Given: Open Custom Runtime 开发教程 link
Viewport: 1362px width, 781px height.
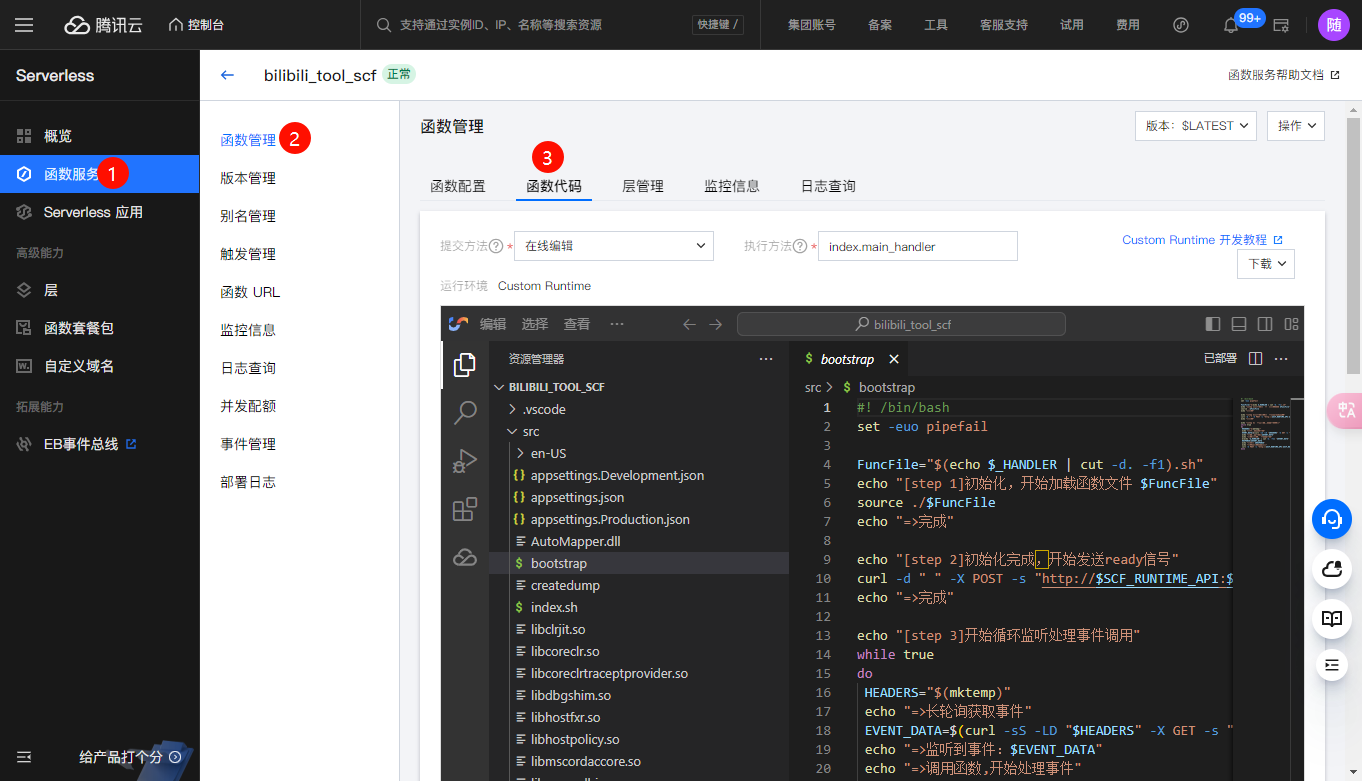Looking at the screenshot, I should pyautogui.click(x=1201, y=240).
